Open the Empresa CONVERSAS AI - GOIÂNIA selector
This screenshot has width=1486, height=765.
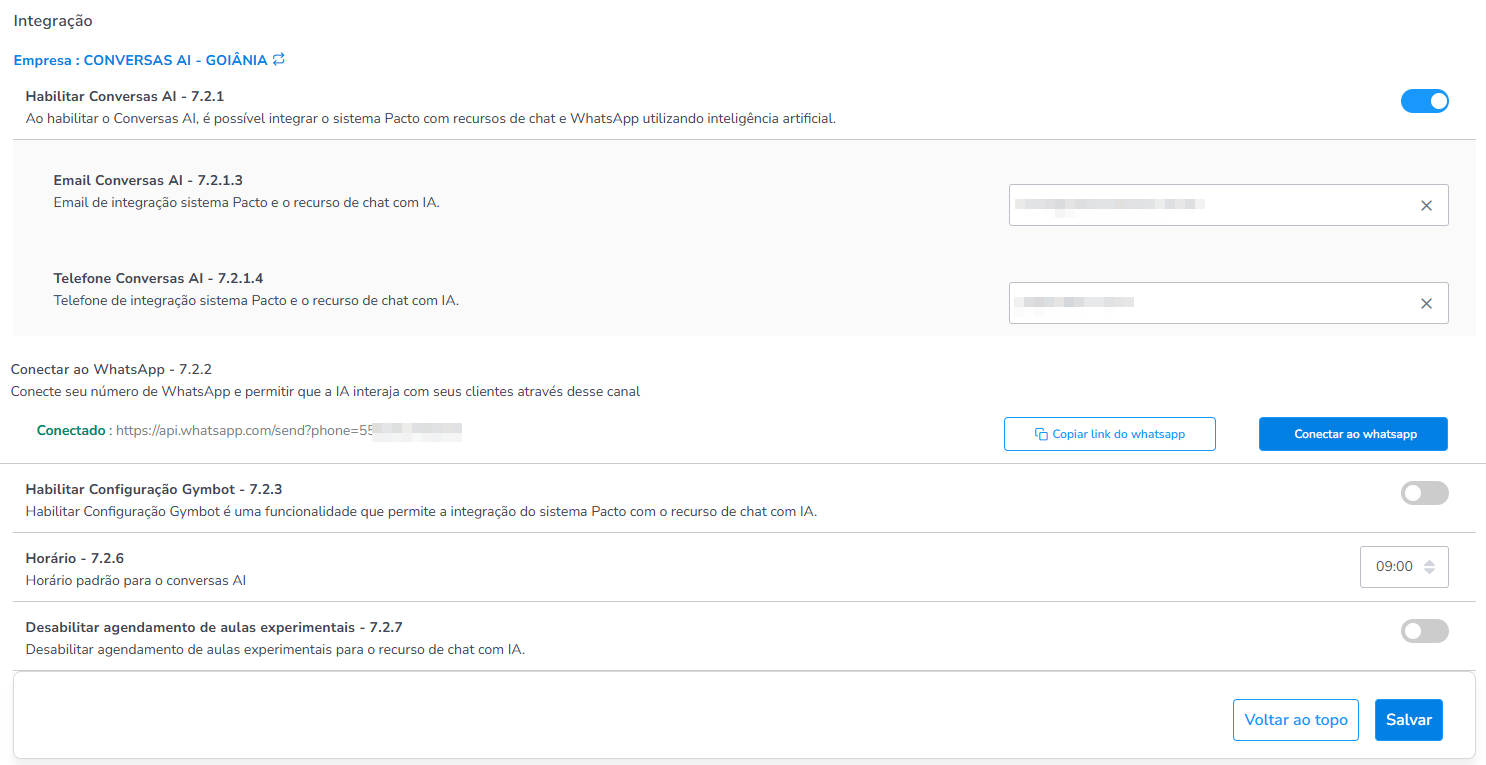[x=140, y=60]
